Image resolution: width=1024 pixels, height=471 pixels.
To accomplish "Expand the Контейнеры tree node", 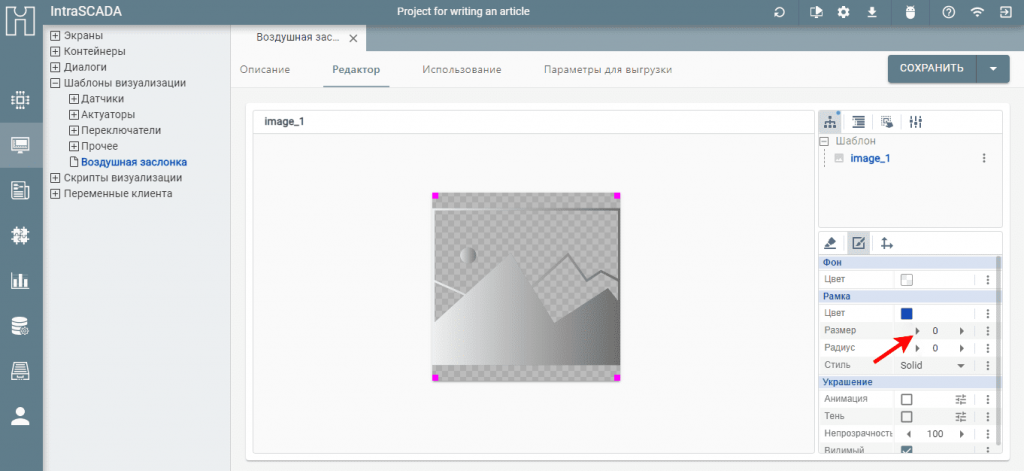I will click(56, 51).
